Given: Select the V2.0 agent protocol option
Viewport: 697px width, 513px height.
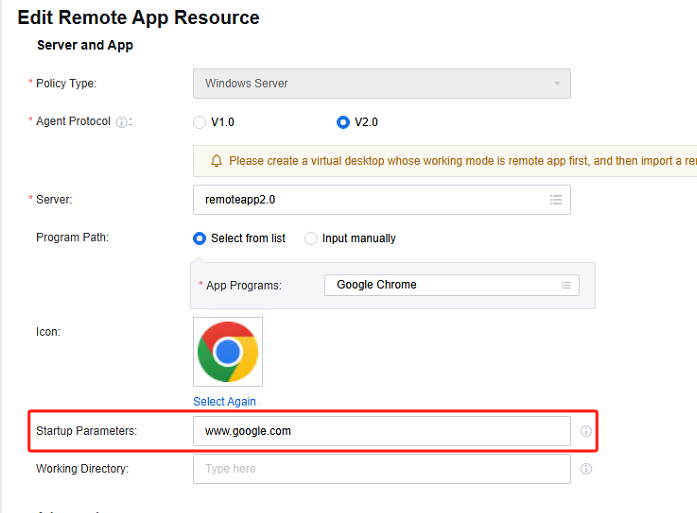Looking at the screenshot, I should click(344, 123).
